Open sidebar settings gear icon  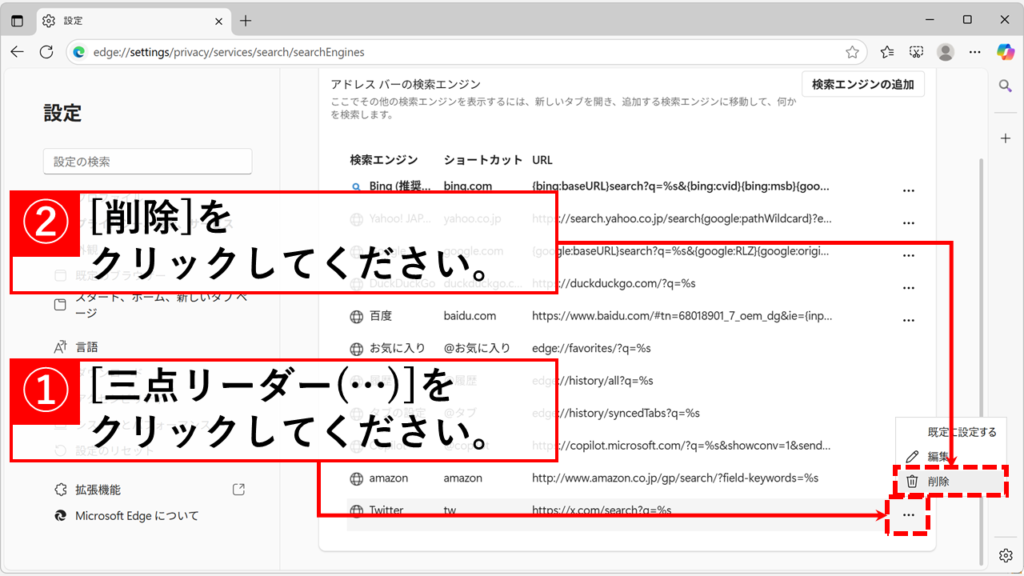pos(1006,556)
